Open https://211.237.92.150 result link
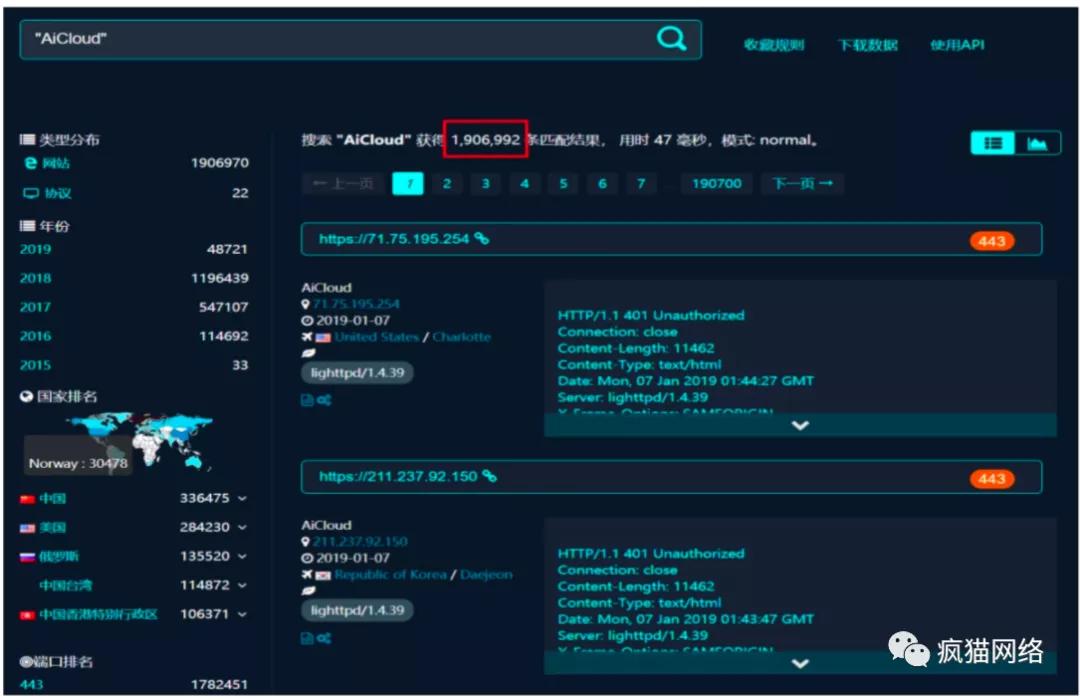The width and height of the screenshot is (1080, 700). point(397,477)
